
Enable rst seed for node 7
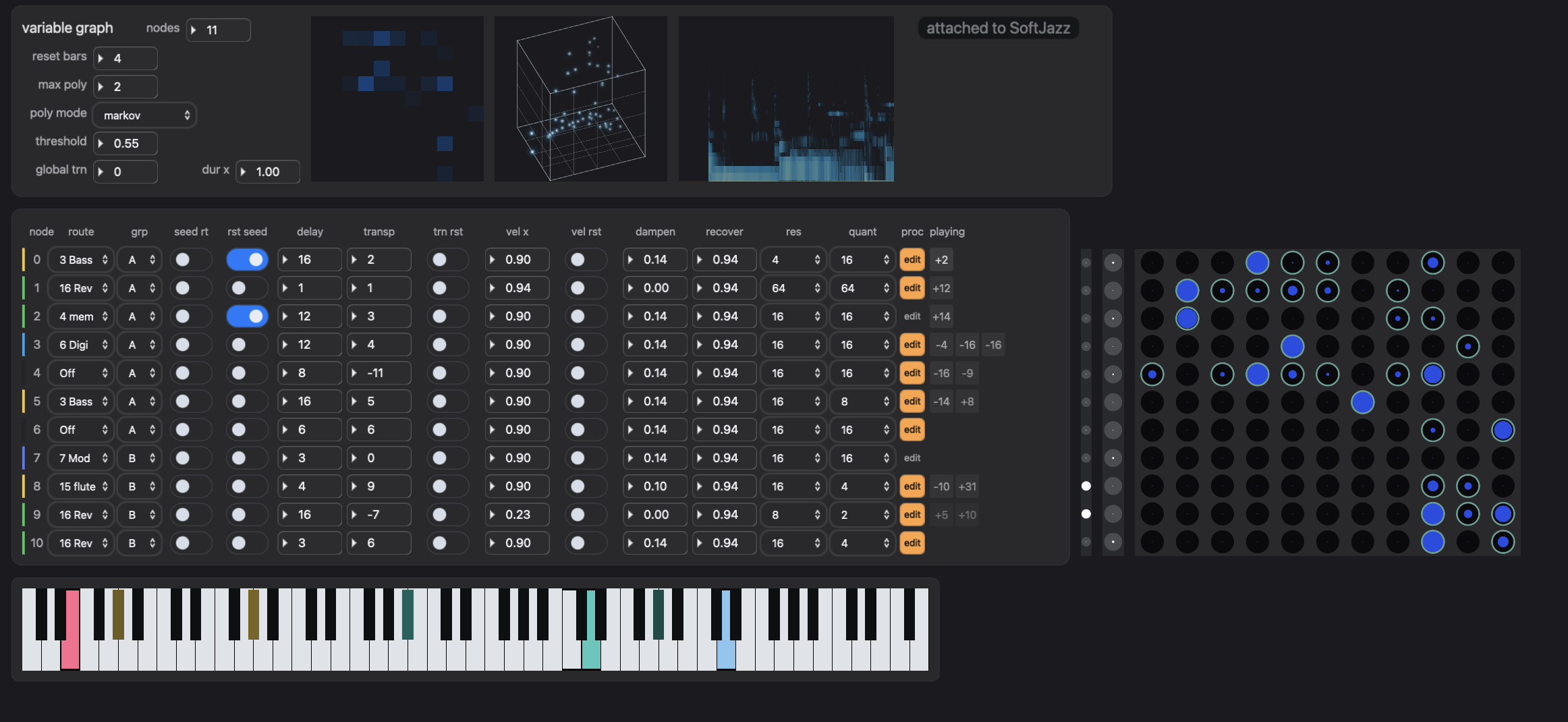[x=247, y=458]
